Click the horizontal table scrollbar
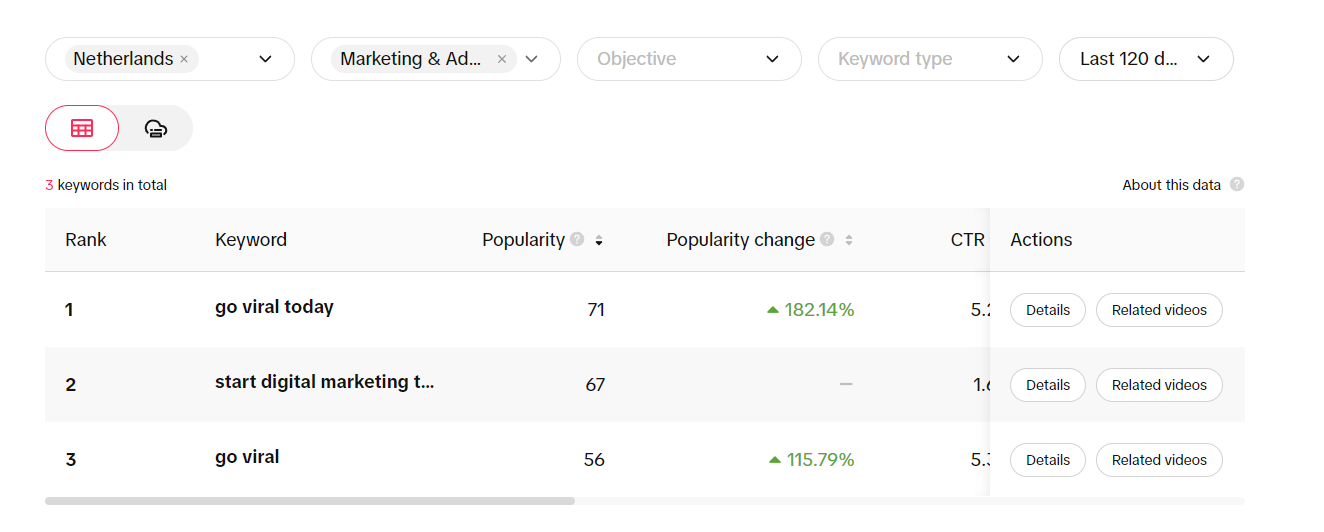This screenshot has height=532, width=1324. click(x=310, y=500)
